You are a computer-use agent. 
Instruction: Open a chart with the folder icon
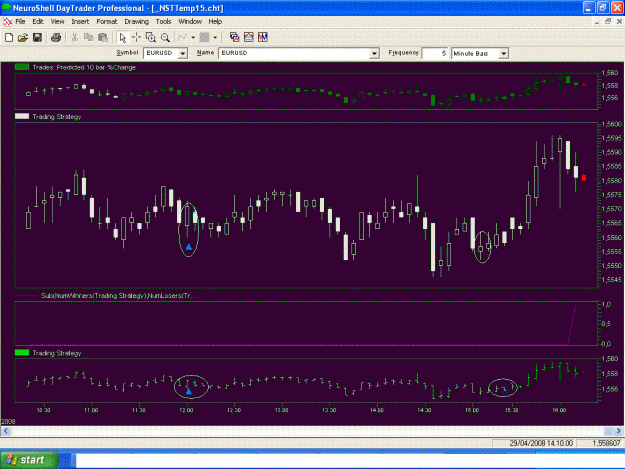click(23, 37)
